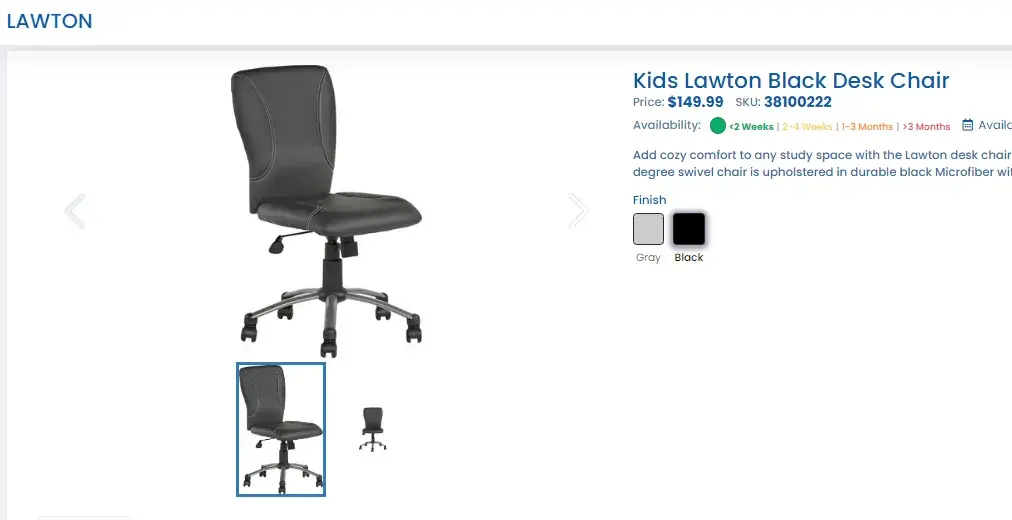The image size is (1012, 520).
Task: Click the calendar icon beside availability legend
Action: [967, 125]
